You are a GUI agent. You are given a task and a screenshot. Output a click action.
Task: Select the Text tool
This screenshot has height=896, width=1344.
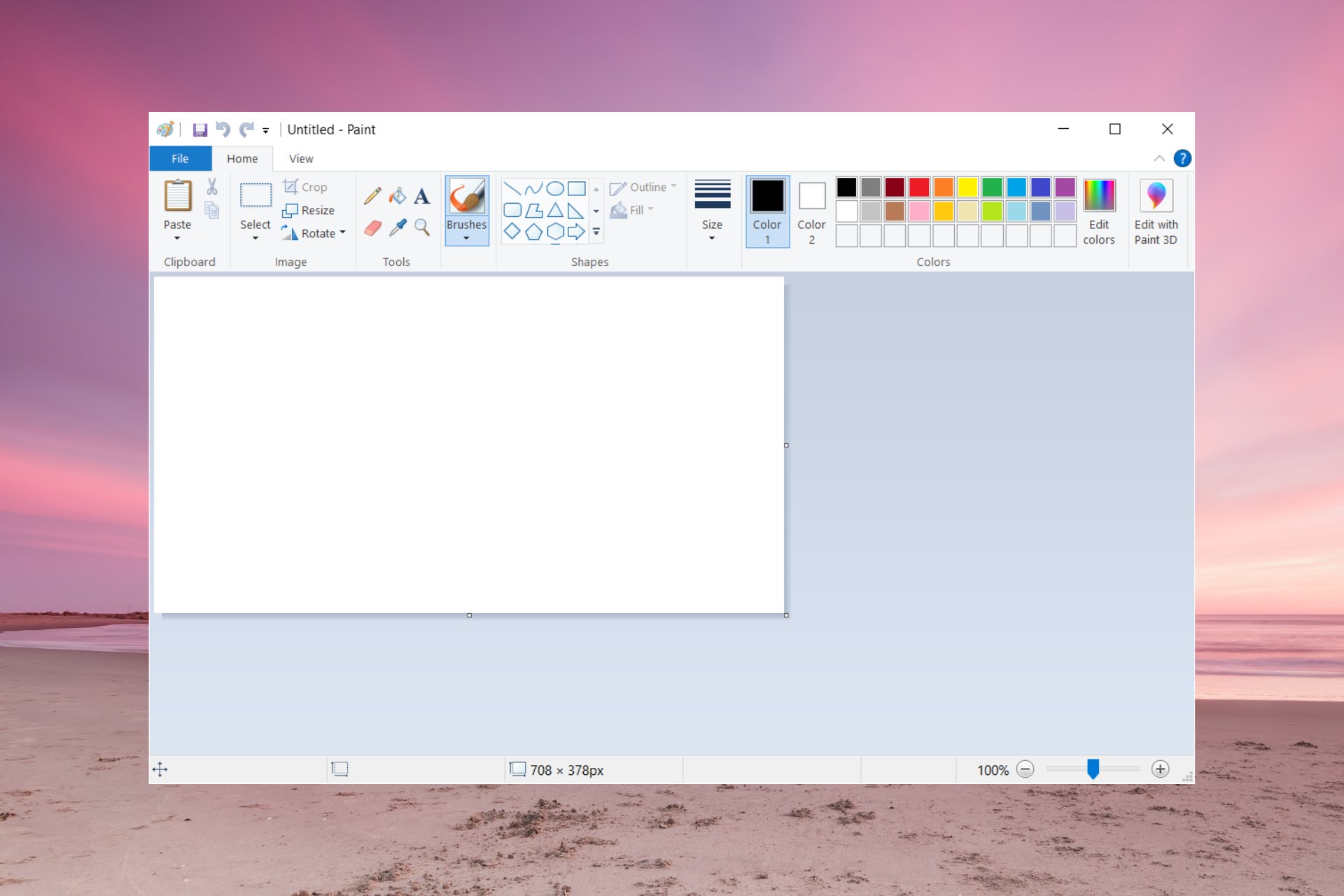coord(422,197)
